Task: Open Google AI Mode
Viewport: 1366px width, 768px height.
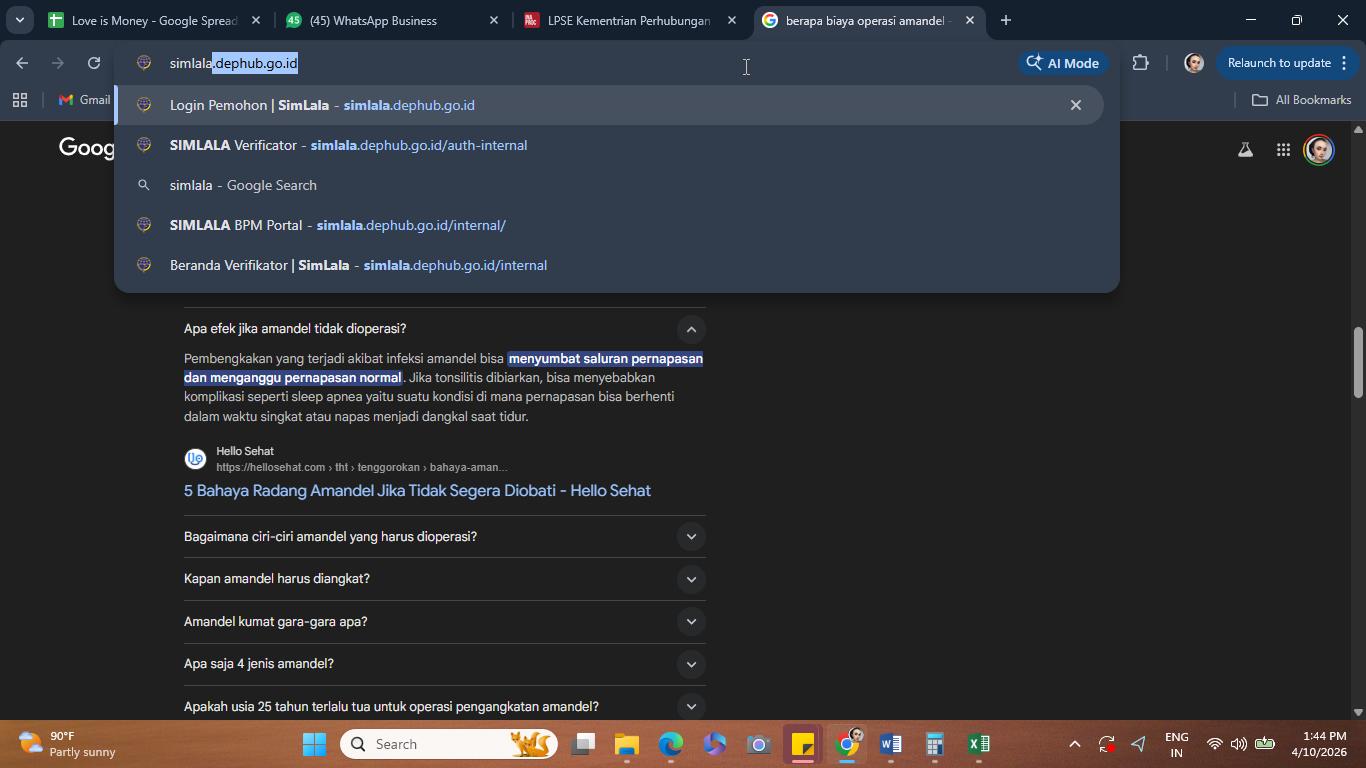Action: [x=1063, y=63]
